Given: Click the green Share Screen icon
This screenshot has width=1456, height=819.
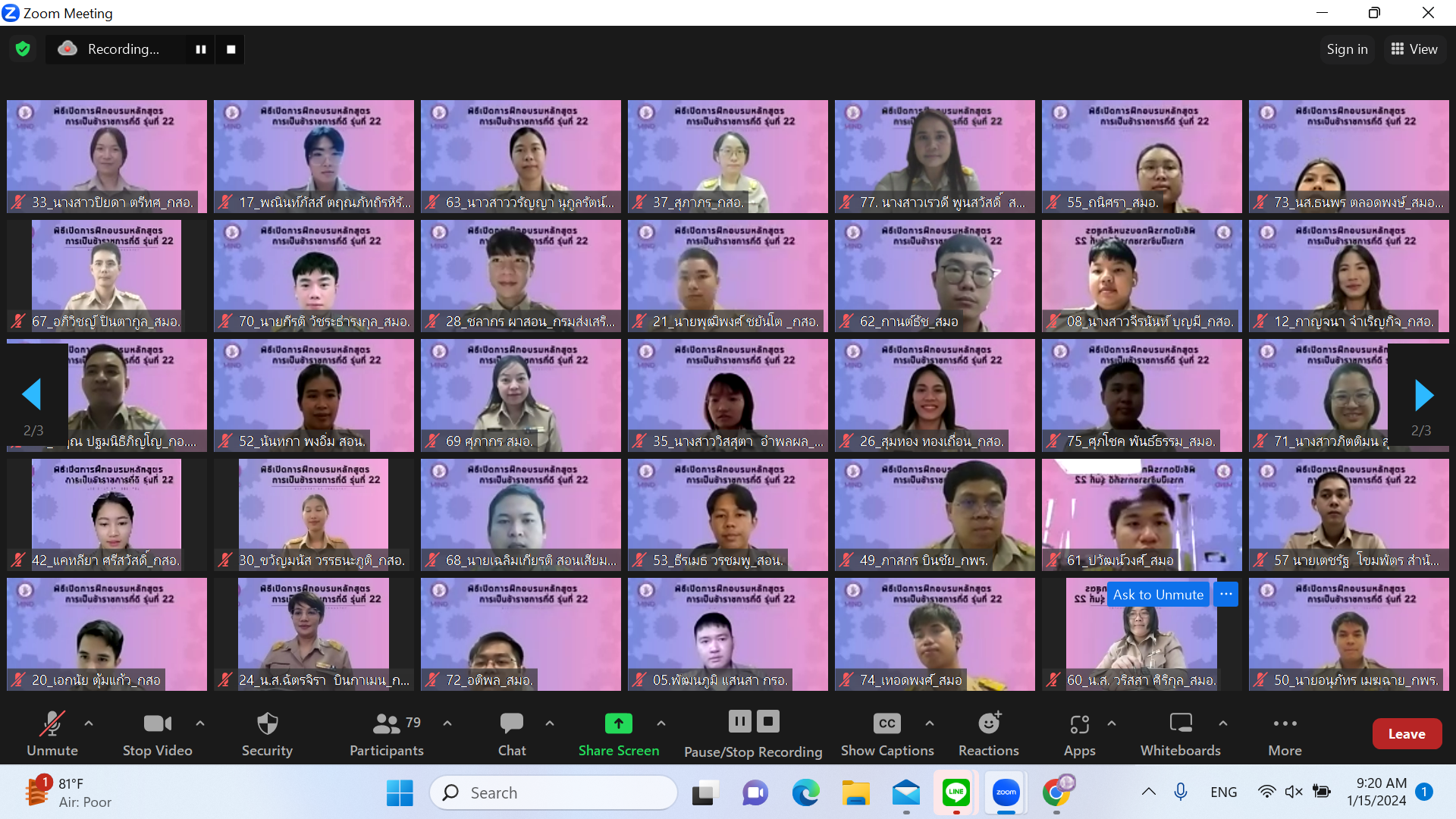Looking at the screenshot, I should click(618, 724).
